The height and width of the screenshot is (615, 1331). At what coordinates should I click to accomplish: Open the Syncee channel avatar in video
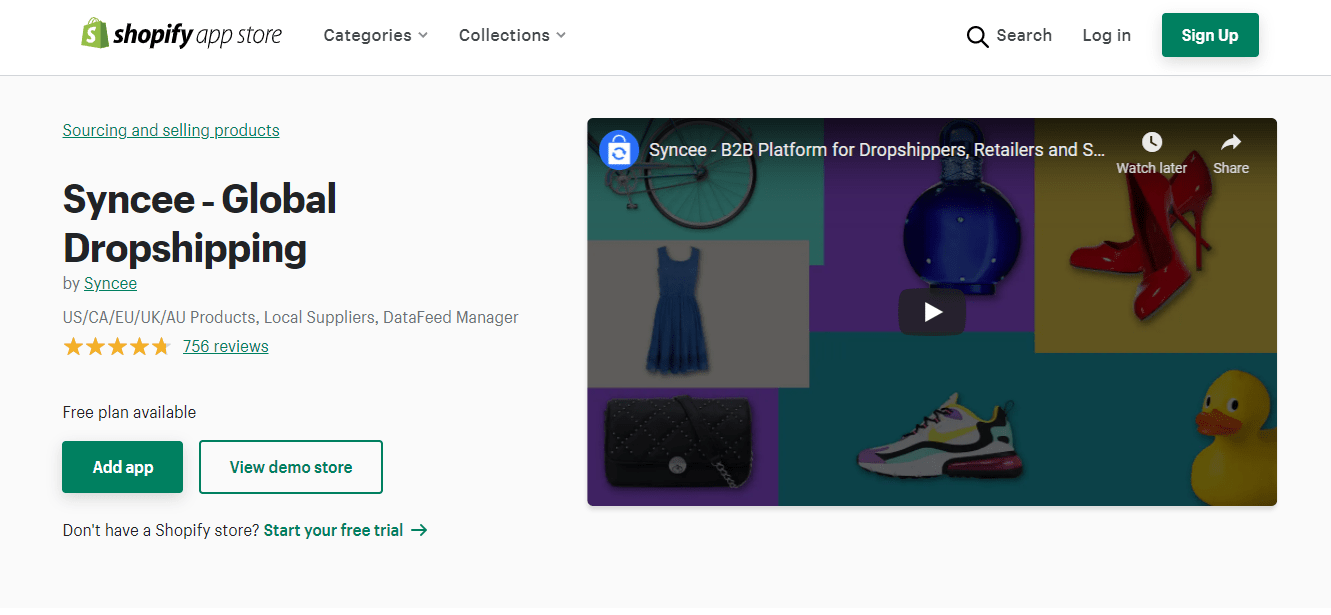point(619,150)
